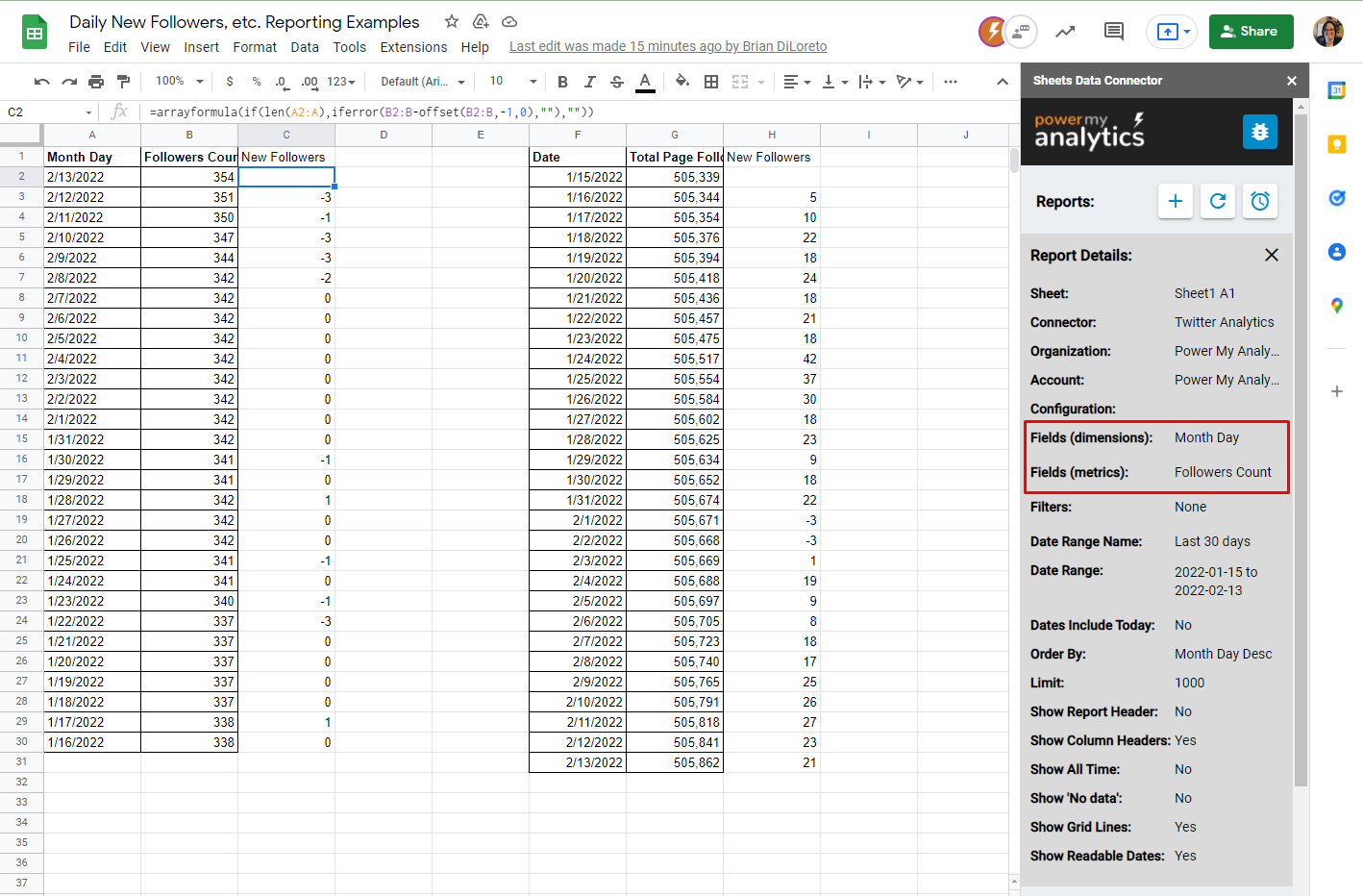The image size is (1363, 896).
Task: Open the paint format tool
Action: [x=123, y=82]
